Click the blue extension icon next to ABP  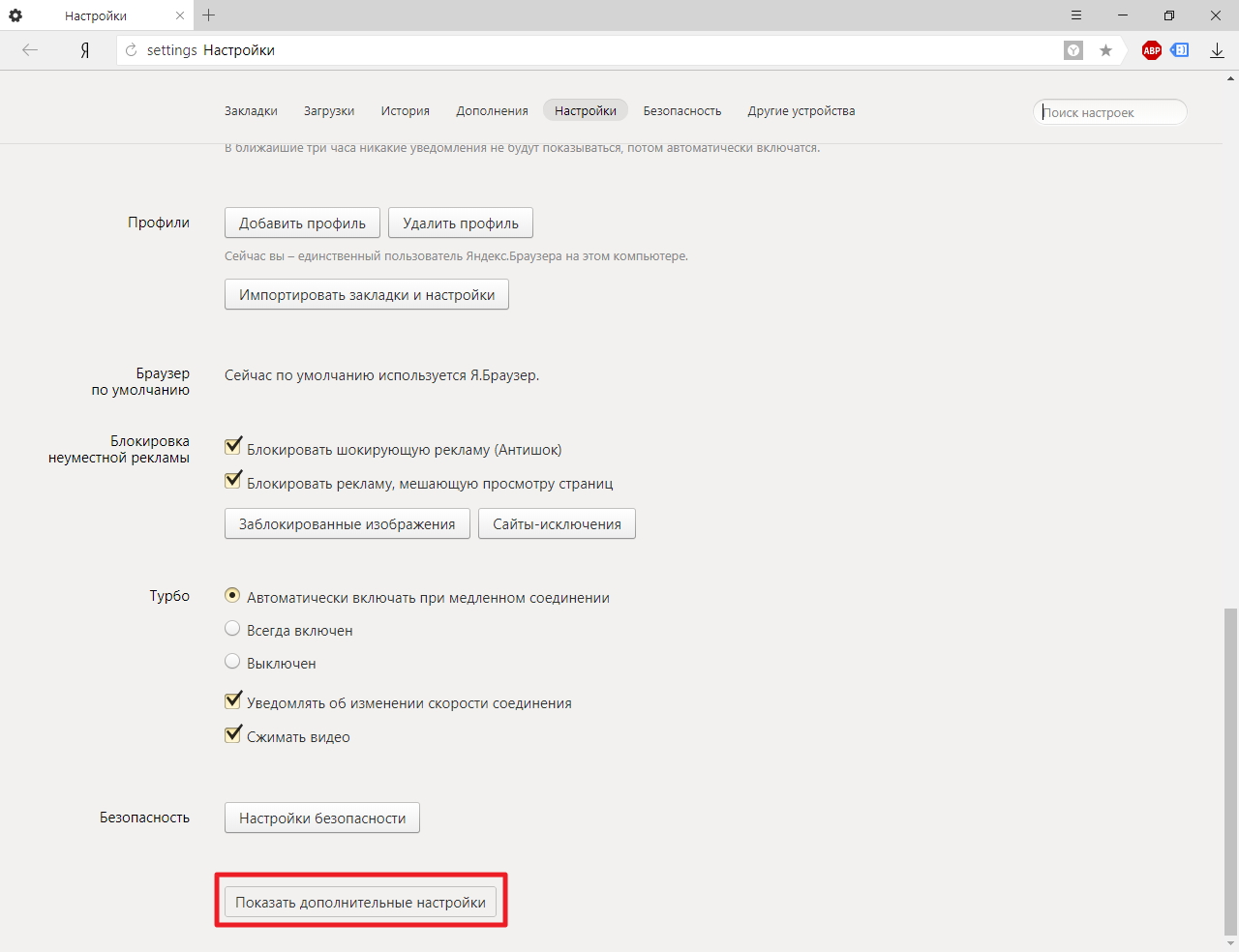[1180, 50]
